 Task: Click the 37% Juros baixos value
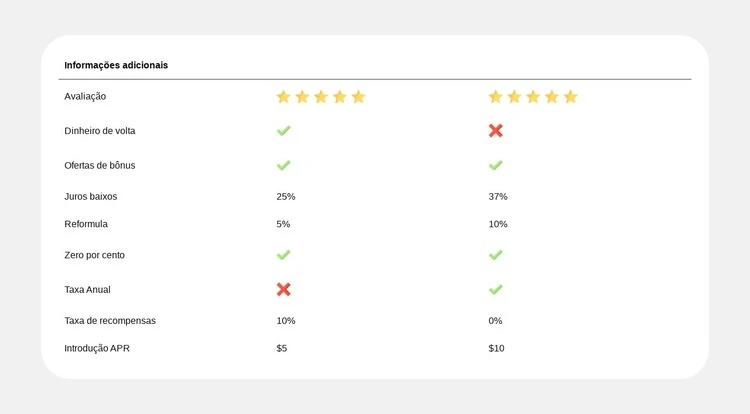click(498, 196)
